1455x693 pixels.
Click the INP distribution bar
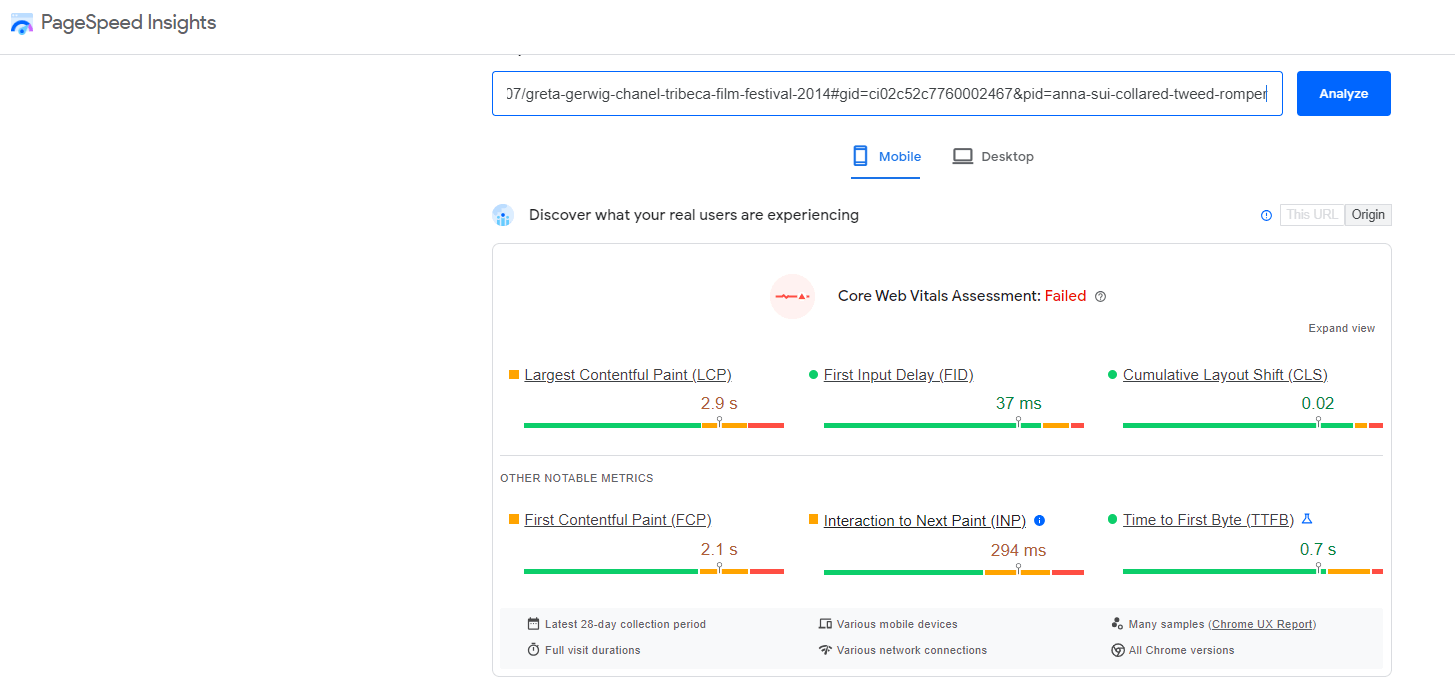click(x=954, y=572)
